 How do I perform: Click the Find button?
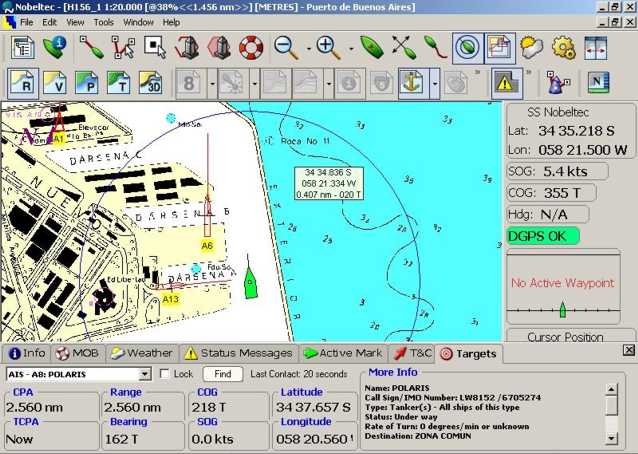(x=223, y=373)
